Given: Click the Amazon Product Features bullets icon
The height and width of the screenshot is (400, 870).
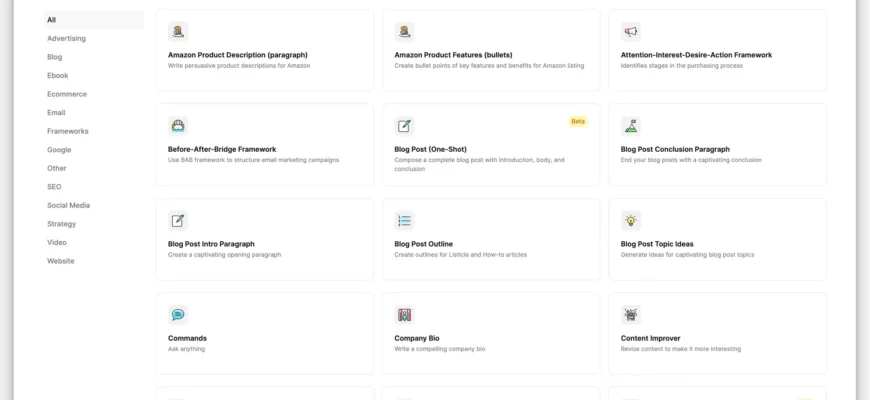Looking at the screenshot, I should (404, 32).
